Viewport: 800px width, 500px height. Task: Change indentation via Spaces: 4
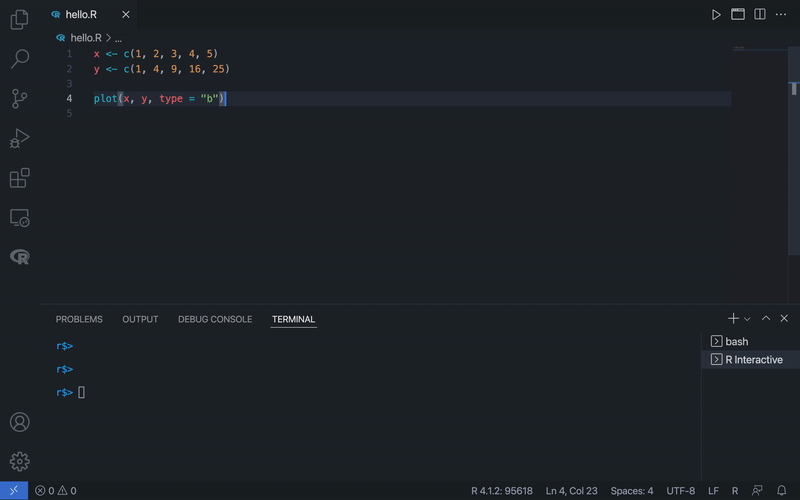pyautogui.click(x=632, y=491)
